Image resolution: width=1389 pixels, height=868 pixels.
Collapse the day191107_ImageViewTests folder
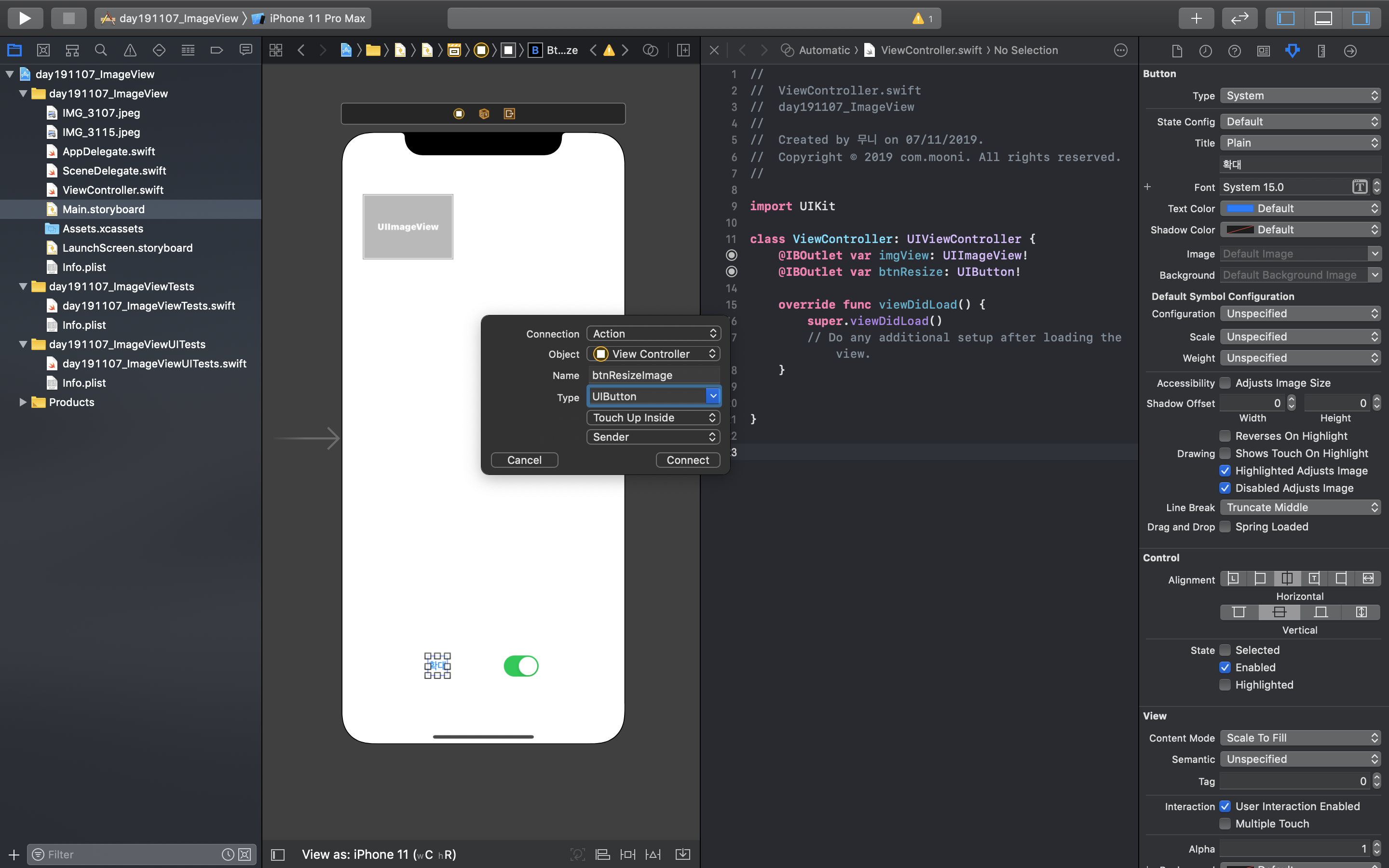(23, 286)
